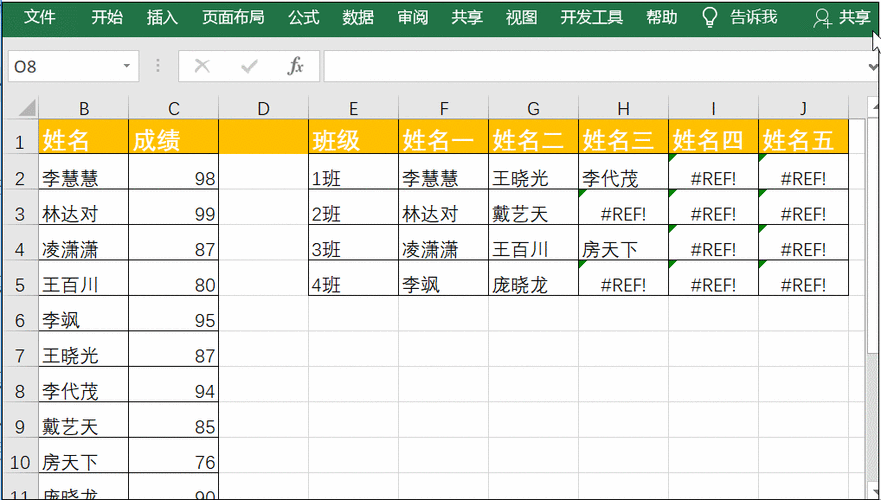The width and height of the screenshot is (881, 500).
Task: Open the 开发工具 ribbon tab
Action: tap(592, 17)
